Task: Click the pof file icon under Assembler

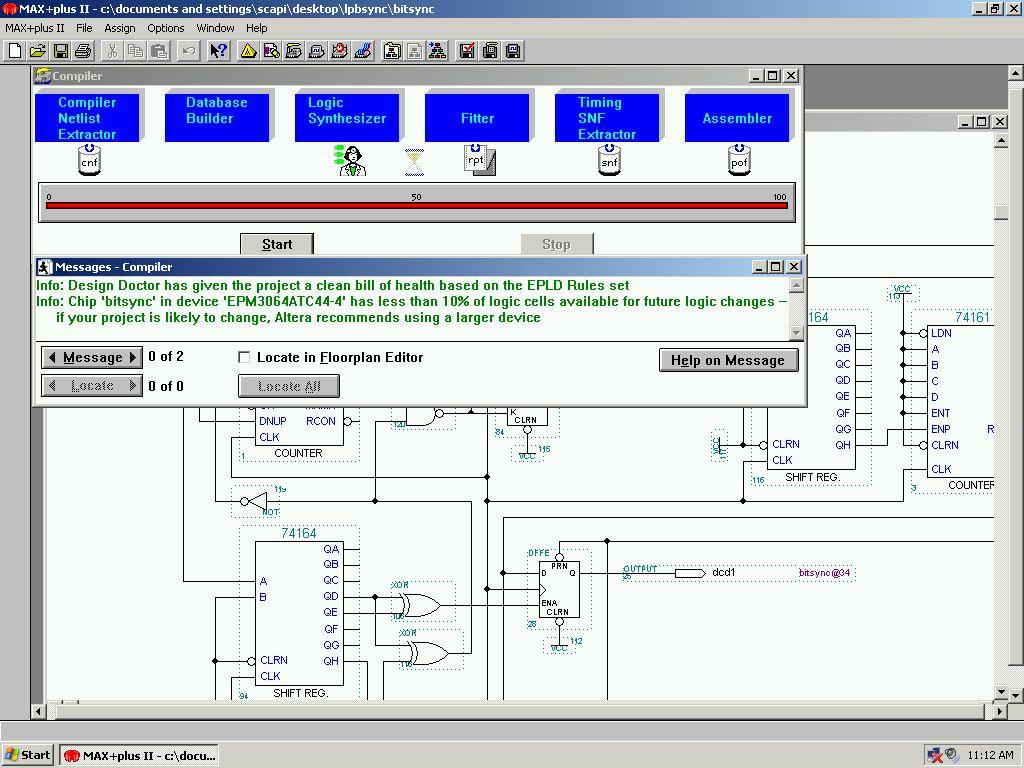Action: coord(739,161)
